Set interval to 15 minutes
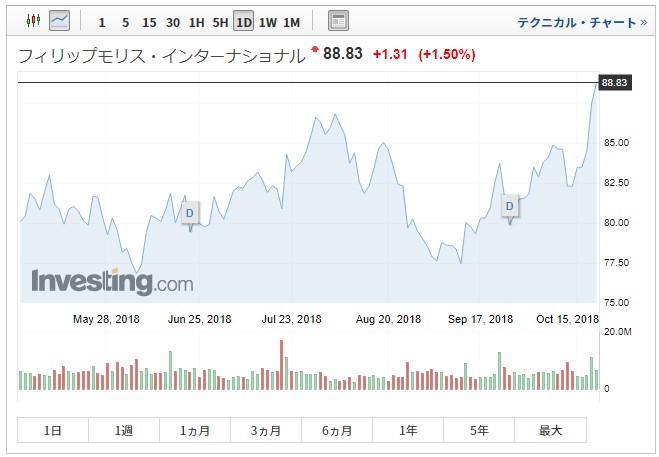The image size is (659, 457). click(149, 22)
